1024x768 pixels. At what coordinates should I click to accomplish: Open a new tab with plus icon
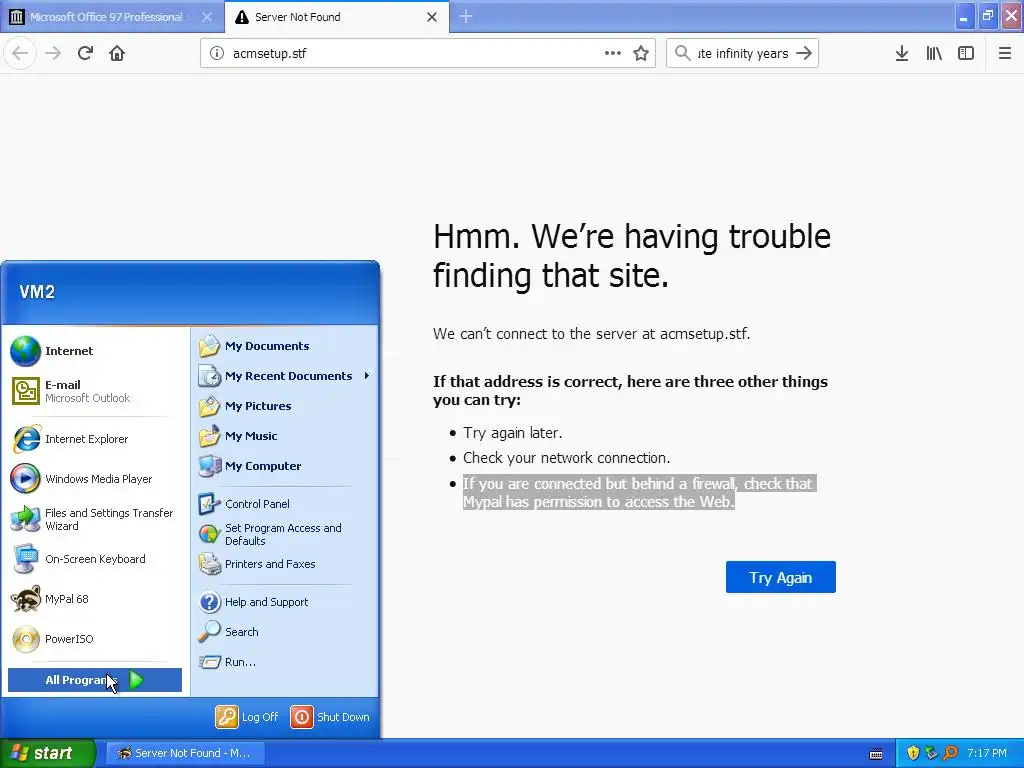pos(466,16)
